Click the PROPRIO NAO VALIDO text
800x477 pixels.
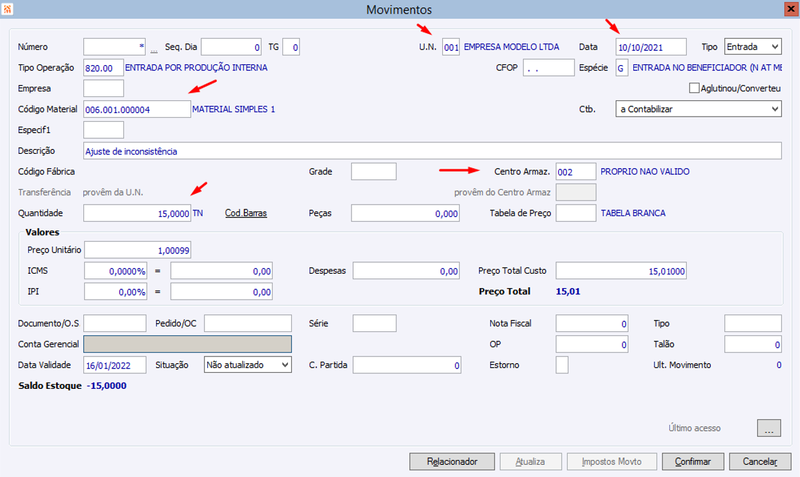pyautogui.click(x=645, y=171)
